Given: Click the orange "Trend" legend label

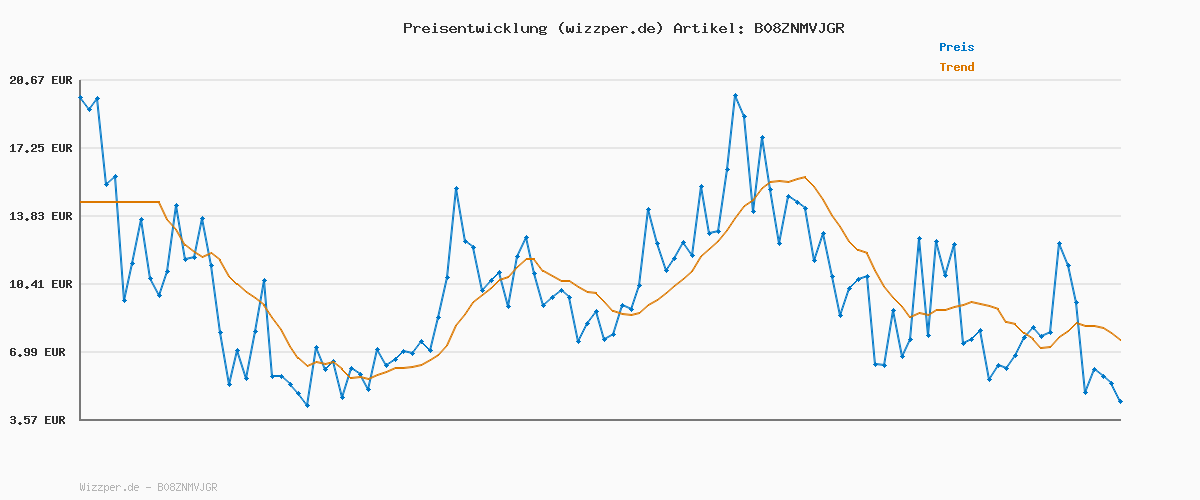Looking at the screenshot, I should (x=956, y=67).
